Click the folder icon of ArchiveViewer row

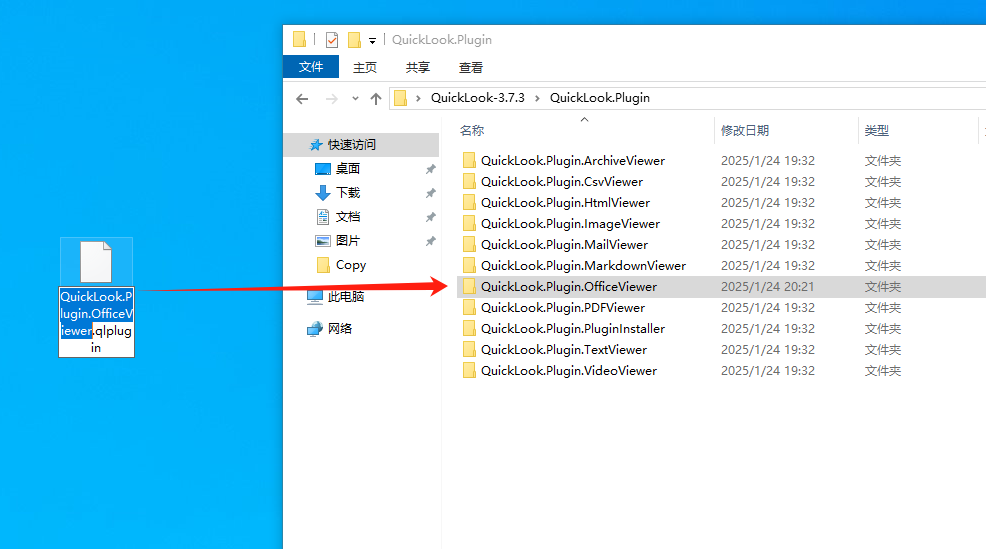pos(469,160)
